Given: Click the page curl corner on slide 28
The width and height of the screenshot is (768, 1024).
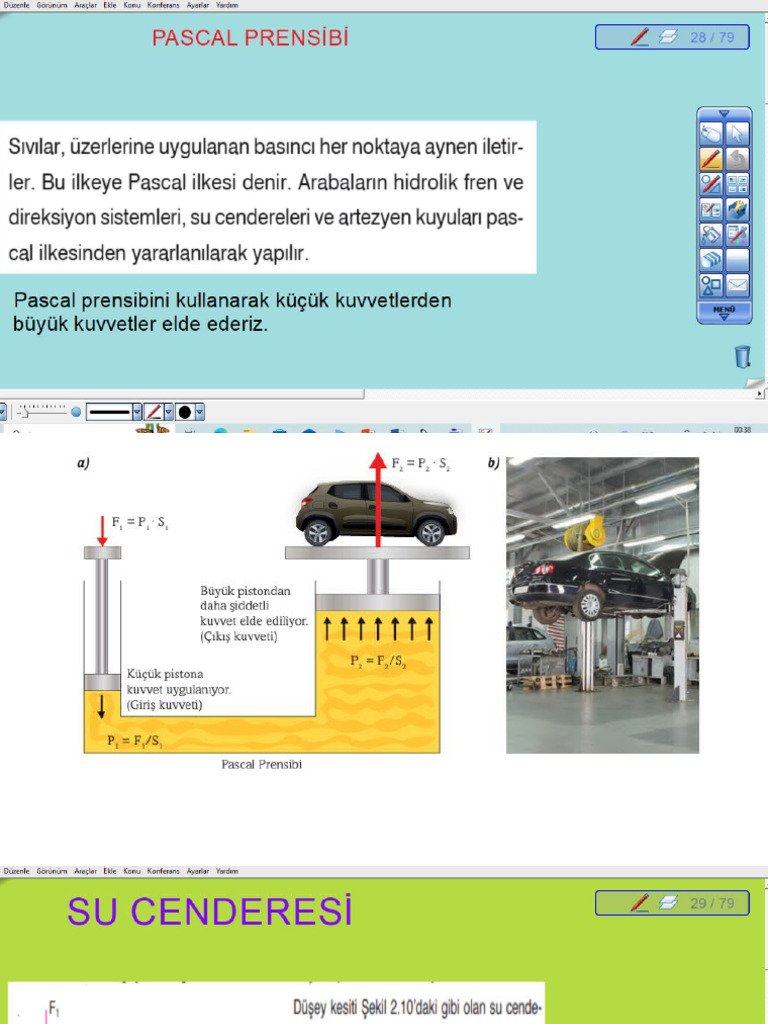Looking at the screenshot, I should click(756, 383).
